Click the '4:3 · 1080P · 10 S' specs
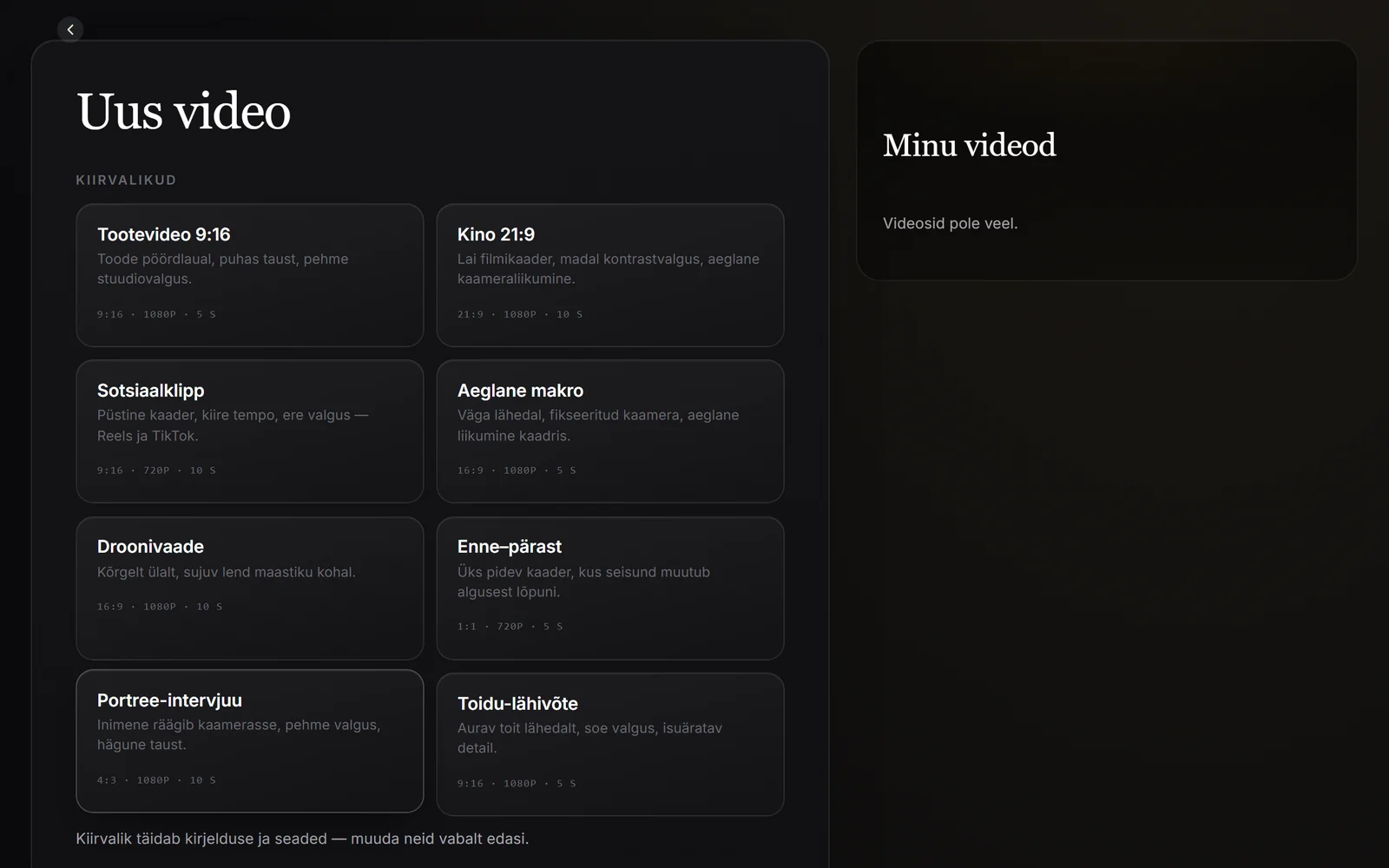The height and width of the screenshot is (868, 1389). click(x=156, y=780)
